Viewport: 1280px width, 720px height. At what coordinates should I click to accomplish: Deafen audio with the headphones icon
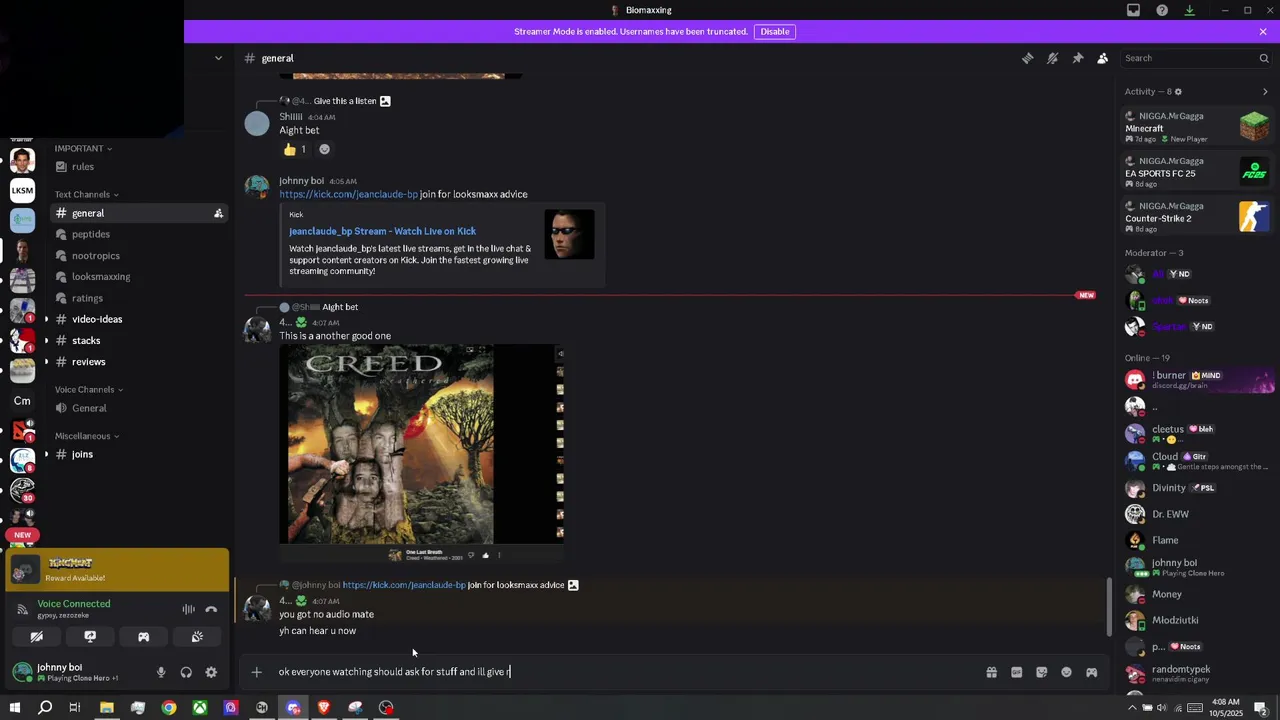point(186,672)
